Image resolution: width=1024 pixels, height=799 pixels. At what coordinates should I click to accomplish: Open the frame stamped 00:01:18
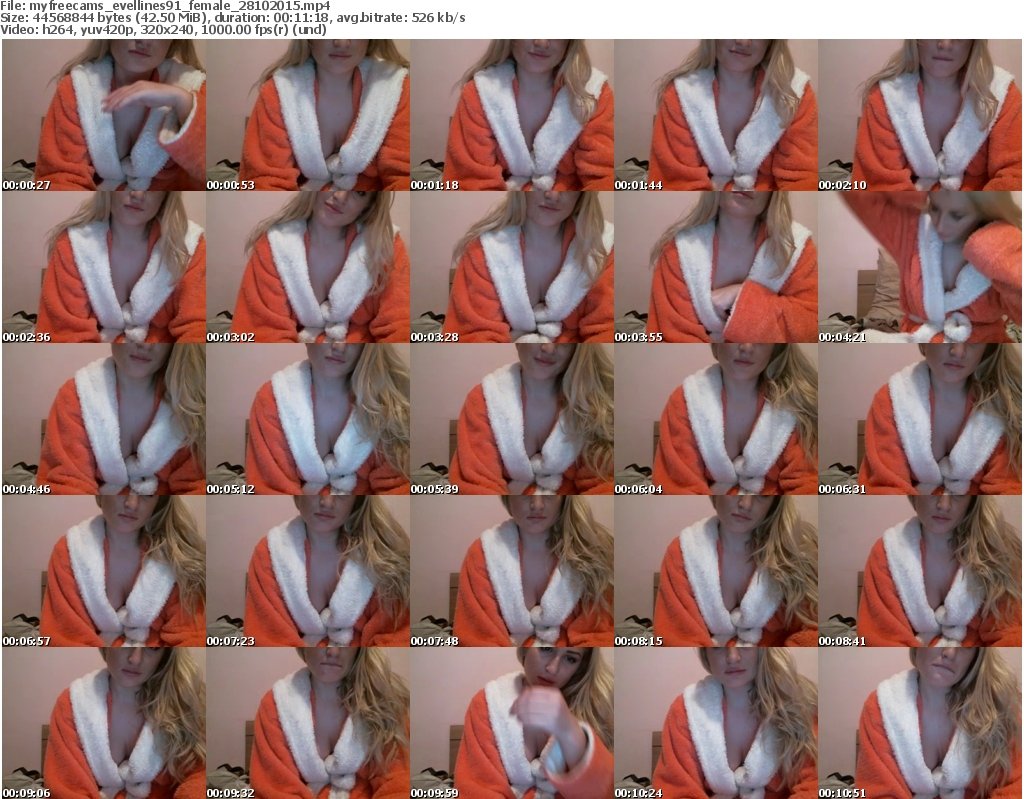tap(512, 115)
